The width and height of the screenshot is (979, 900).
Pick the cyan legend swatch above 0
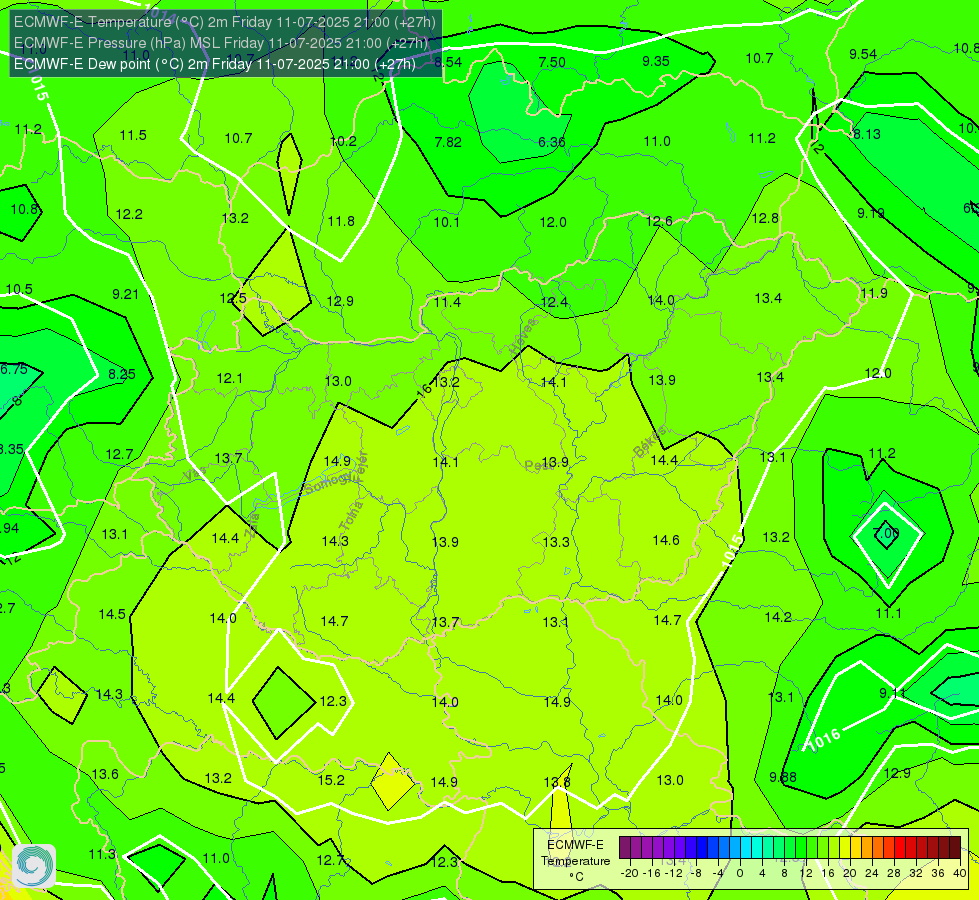(x=745, y=848)
